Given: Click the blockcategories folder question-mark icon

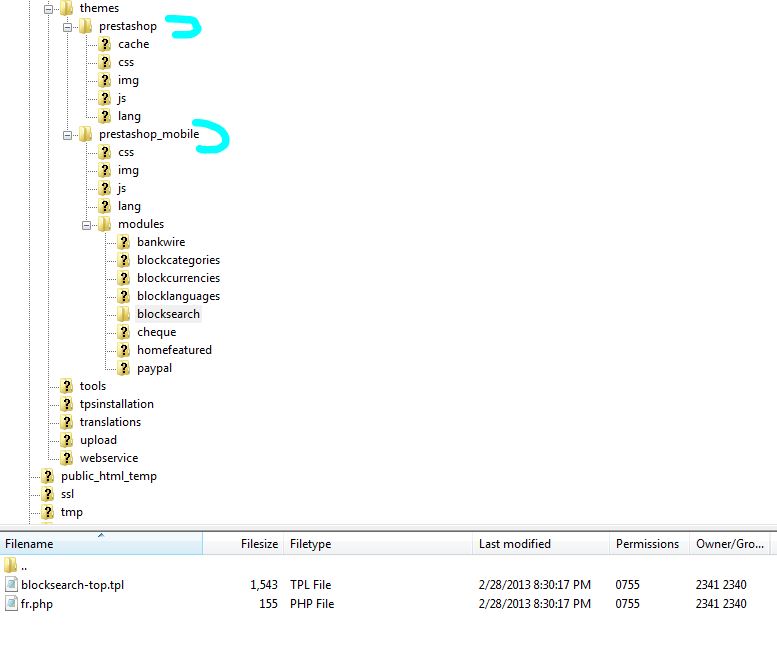Looking at the screenshot, I should (123, 260).
